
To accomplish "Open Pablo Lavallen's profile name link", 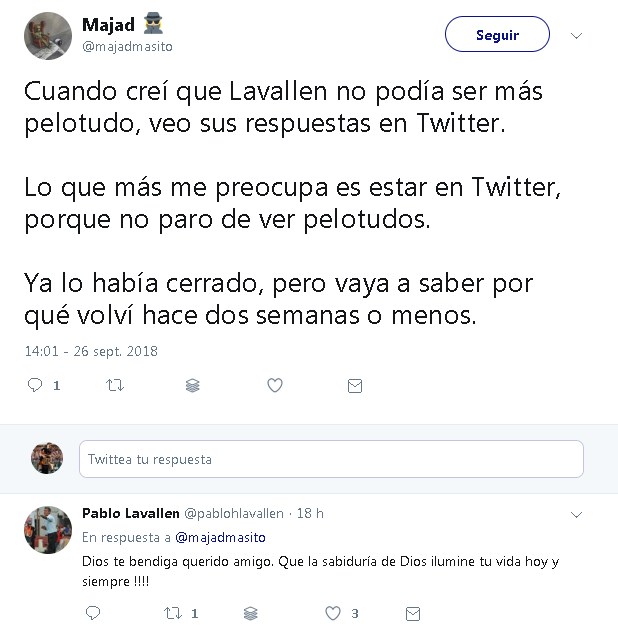I will [x=129, y=513].
